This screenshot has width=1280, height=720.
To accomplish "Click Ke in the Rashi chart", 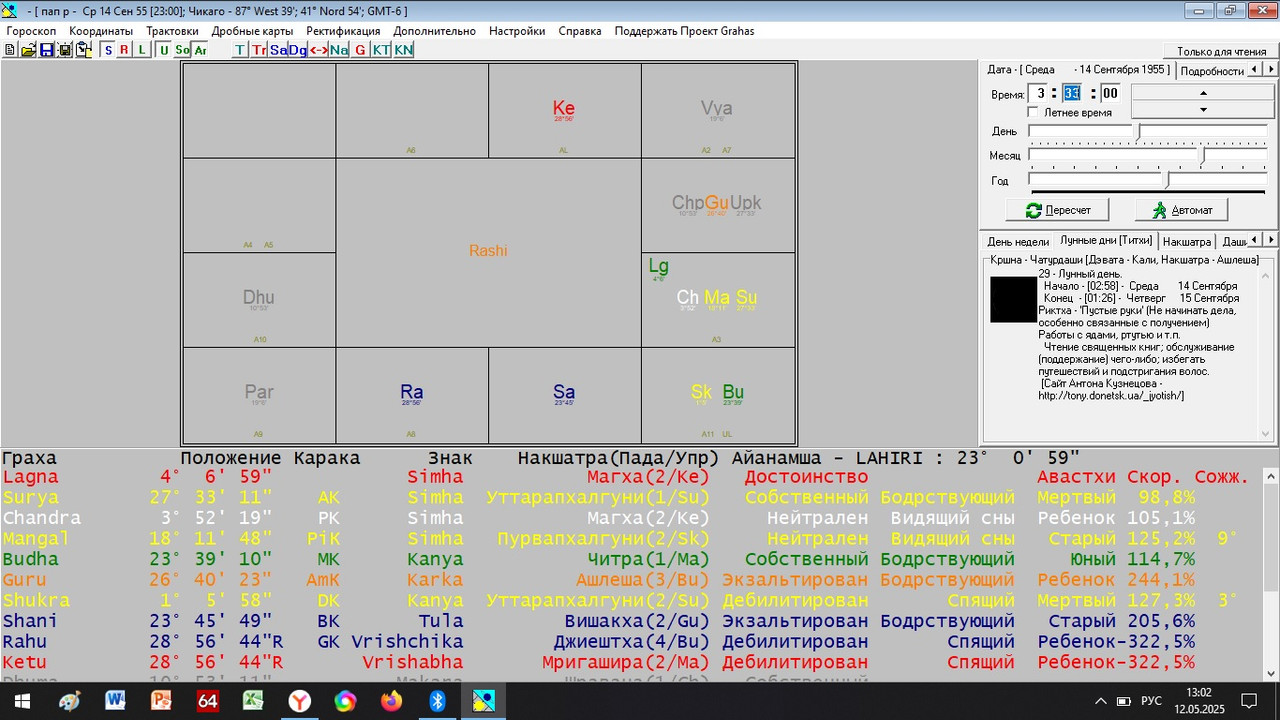I will pos(564,109).
